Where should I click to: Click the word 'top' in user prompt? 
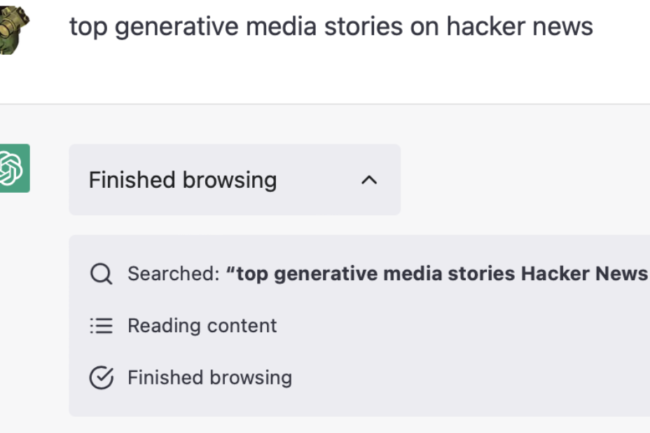pos(87,27)
